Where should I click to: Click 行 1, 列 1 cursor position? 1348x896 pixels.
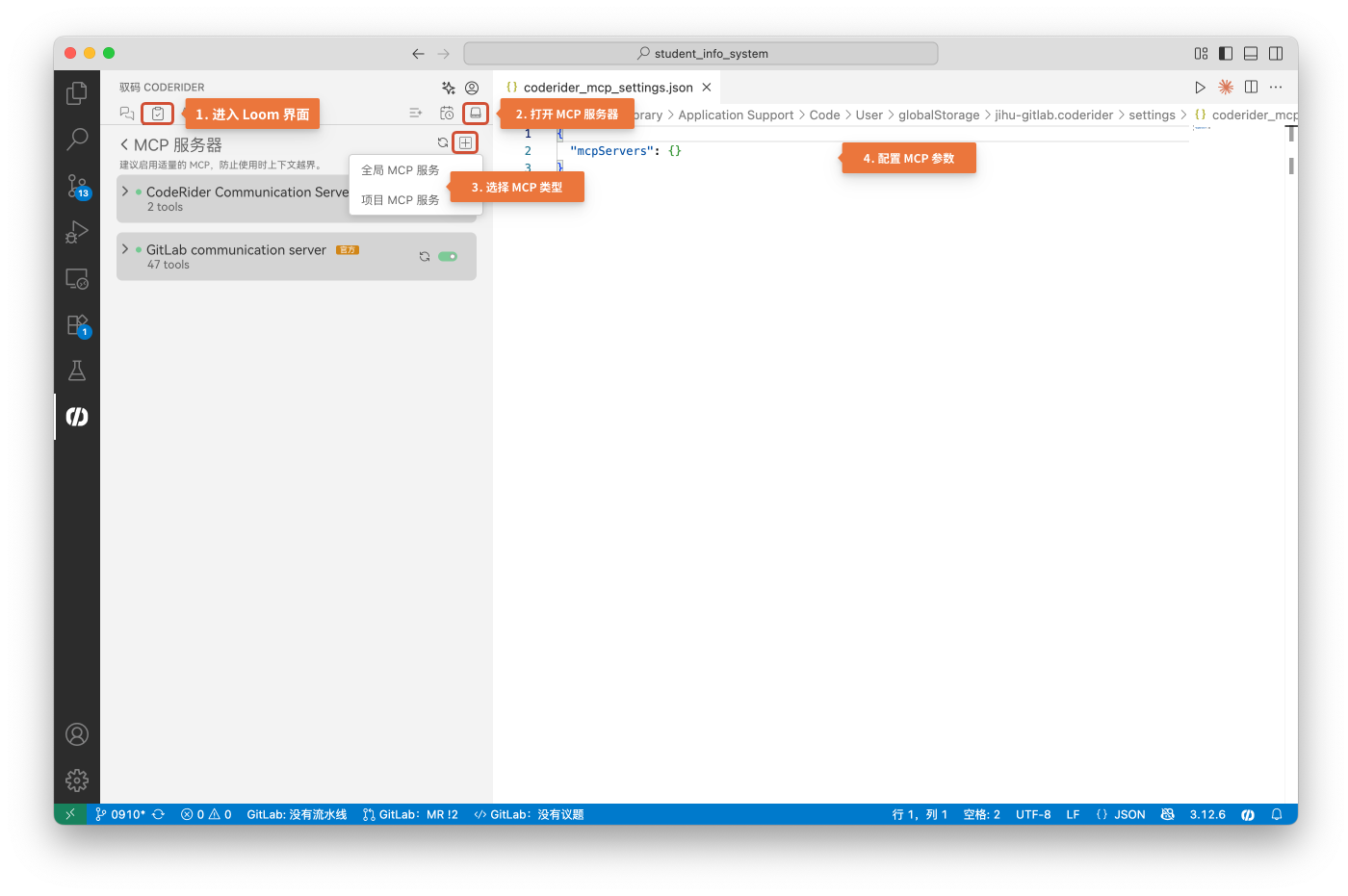920,814
